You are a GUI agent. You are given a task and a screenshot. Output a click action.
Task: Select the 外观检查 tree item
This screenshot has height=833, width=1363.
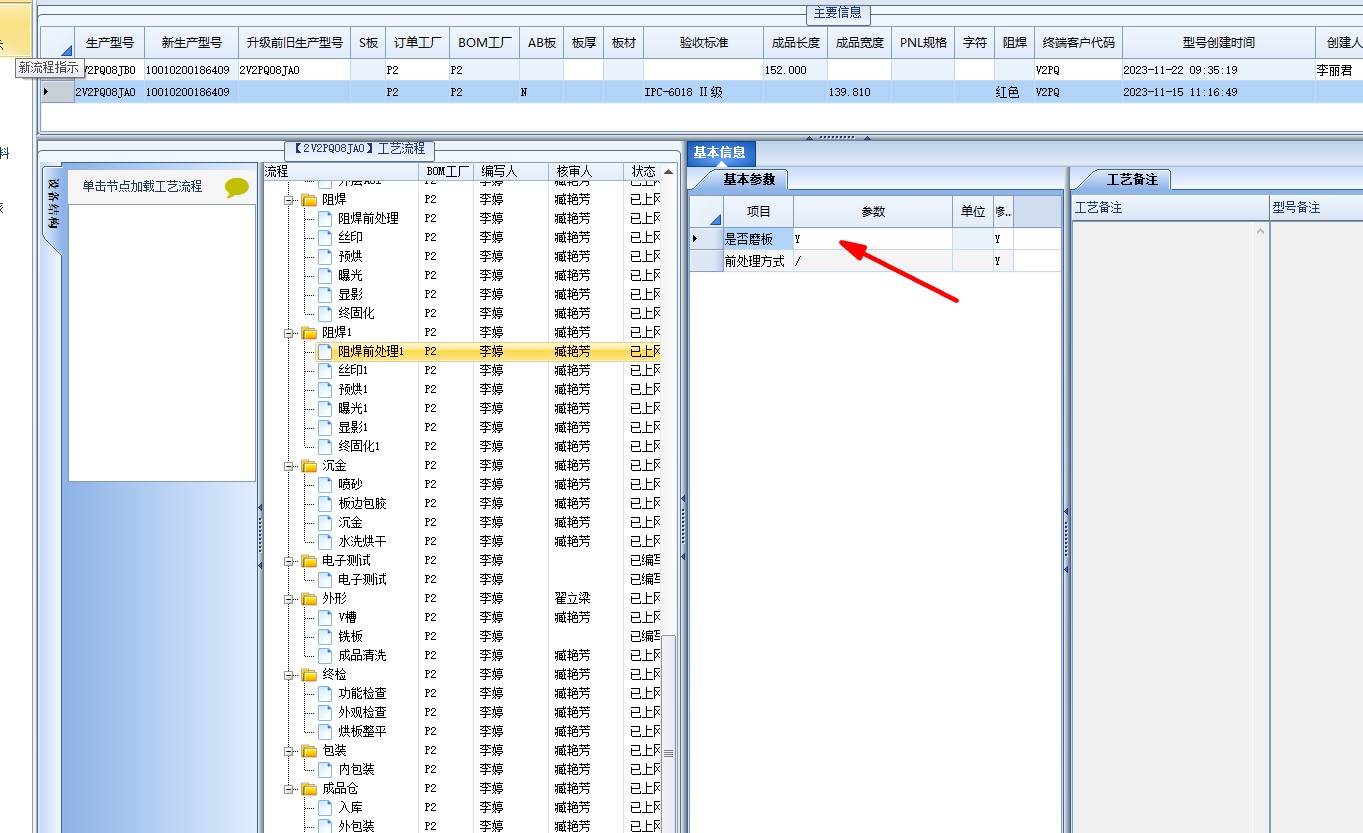point(362,713)
